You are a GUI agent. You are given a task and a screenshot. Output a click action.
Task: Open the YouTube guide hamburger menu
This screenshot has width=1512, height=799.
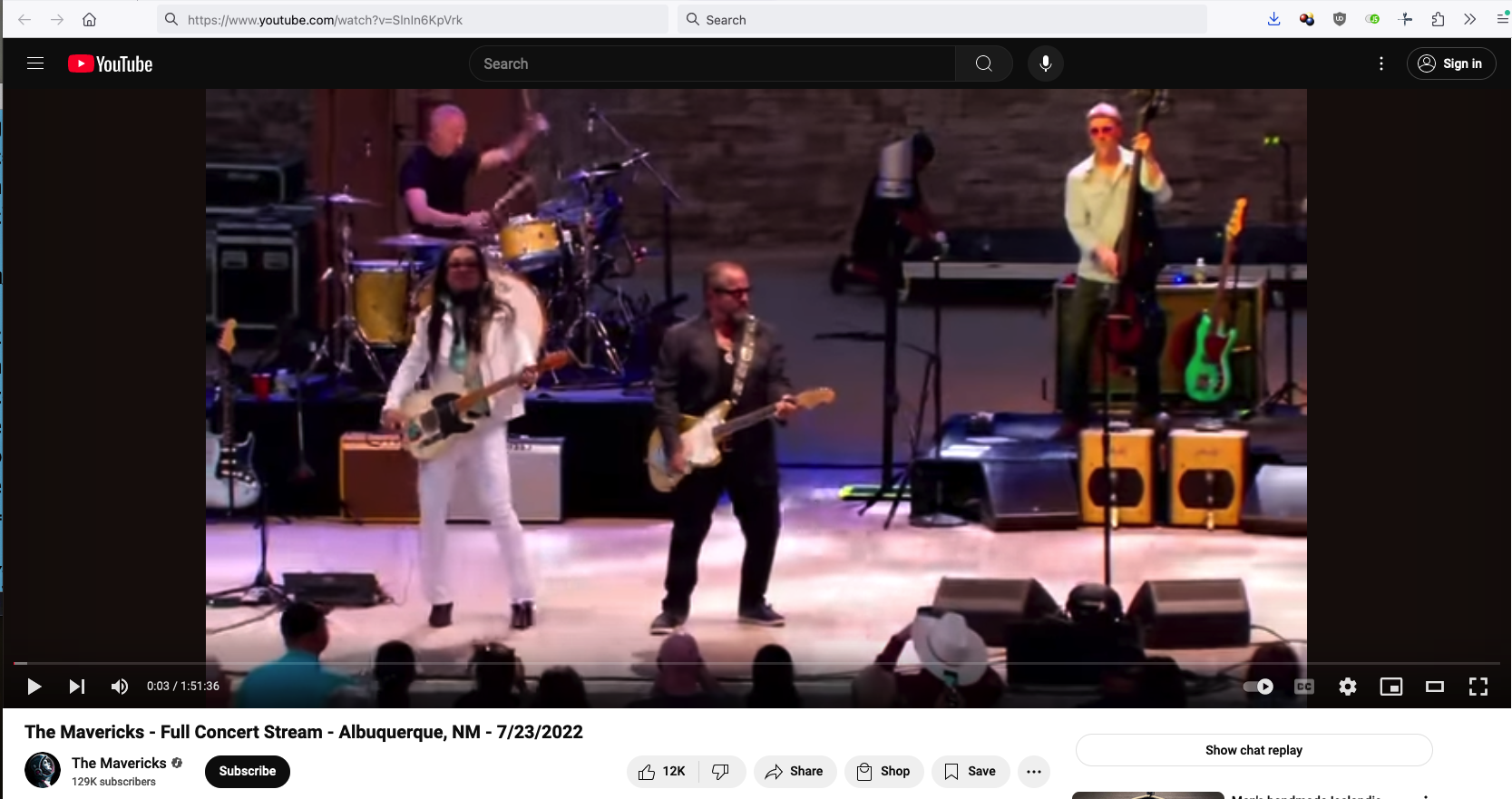[x=35, y=63]
